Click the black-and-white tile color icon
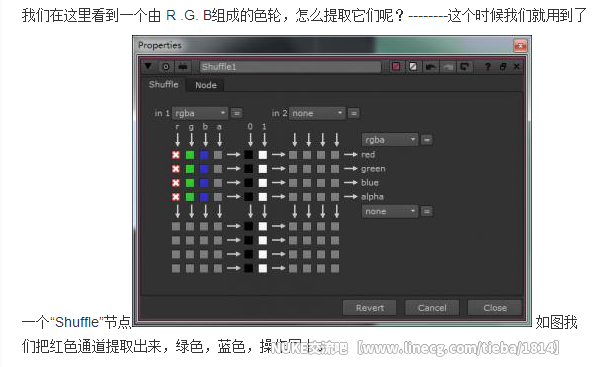 tap(413, 67)
